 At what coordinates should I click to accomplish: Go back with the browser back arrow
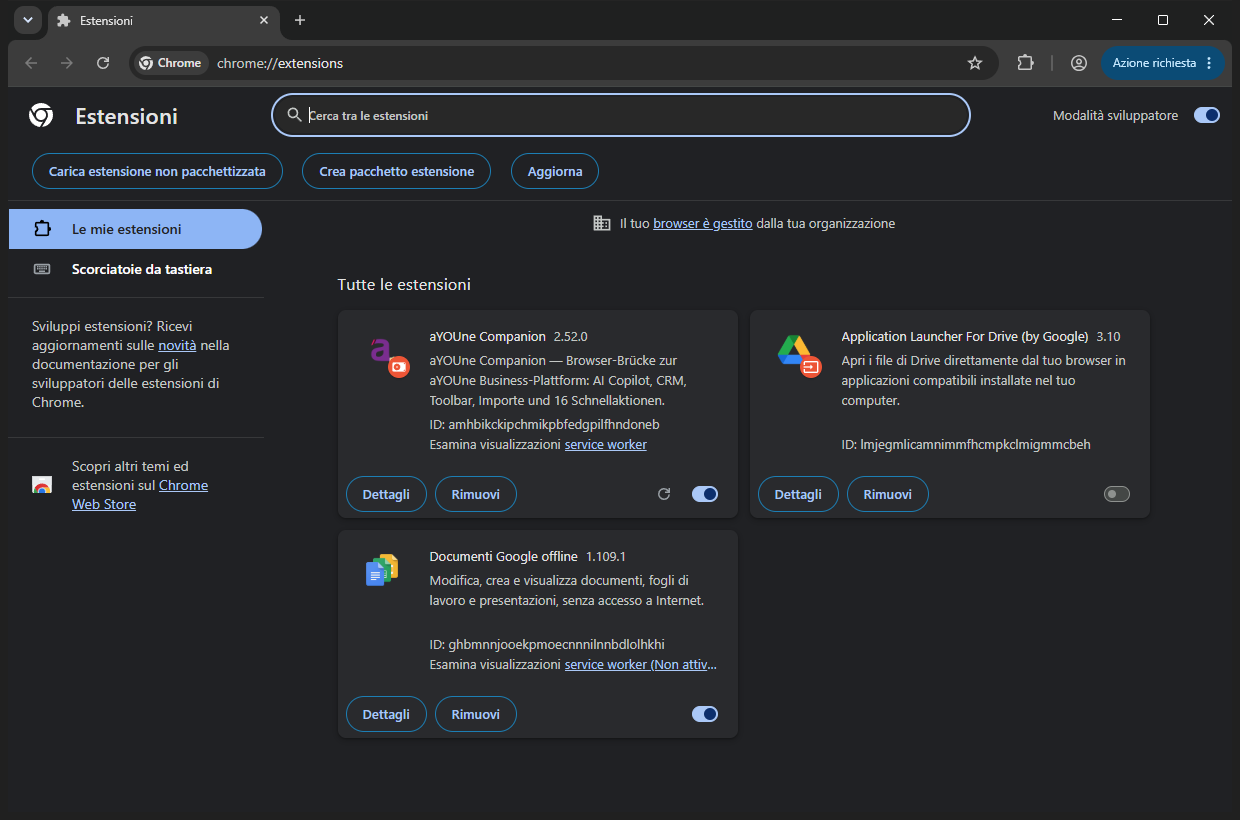coord(31,63)
